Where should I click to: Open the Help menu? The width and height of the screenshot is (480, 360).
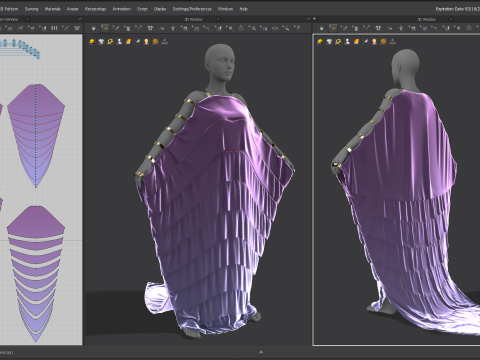click(244, 9)
